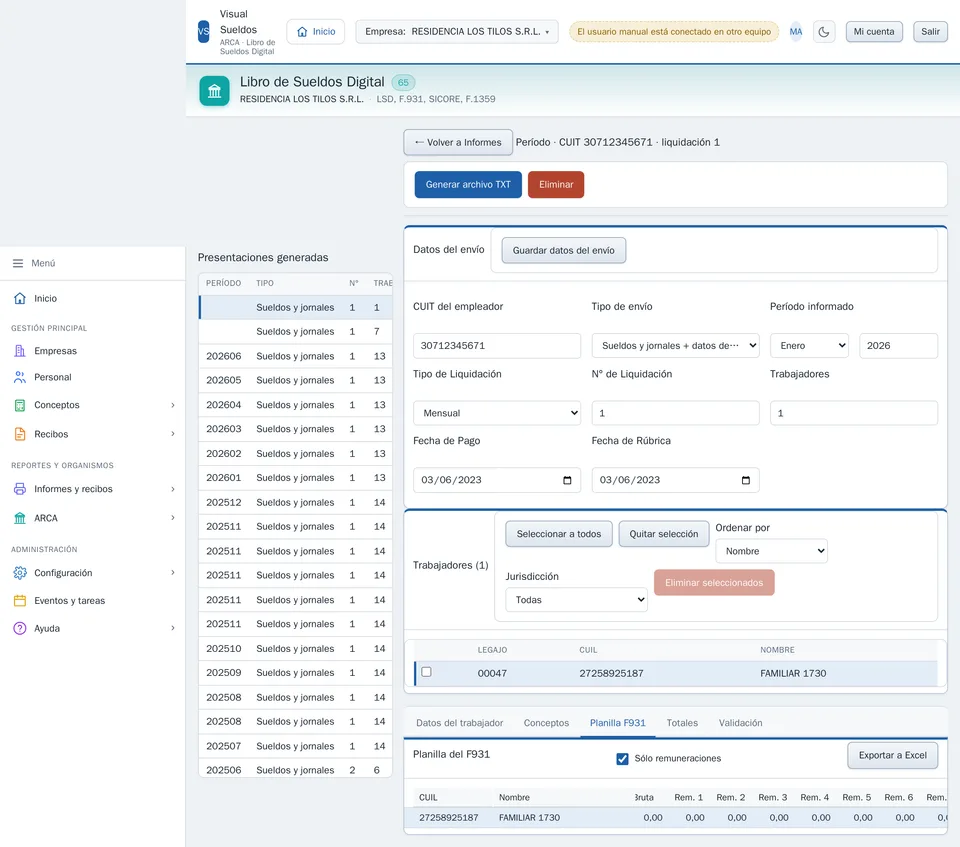Click the Configuración gear icon

click(x=20, y=573)
